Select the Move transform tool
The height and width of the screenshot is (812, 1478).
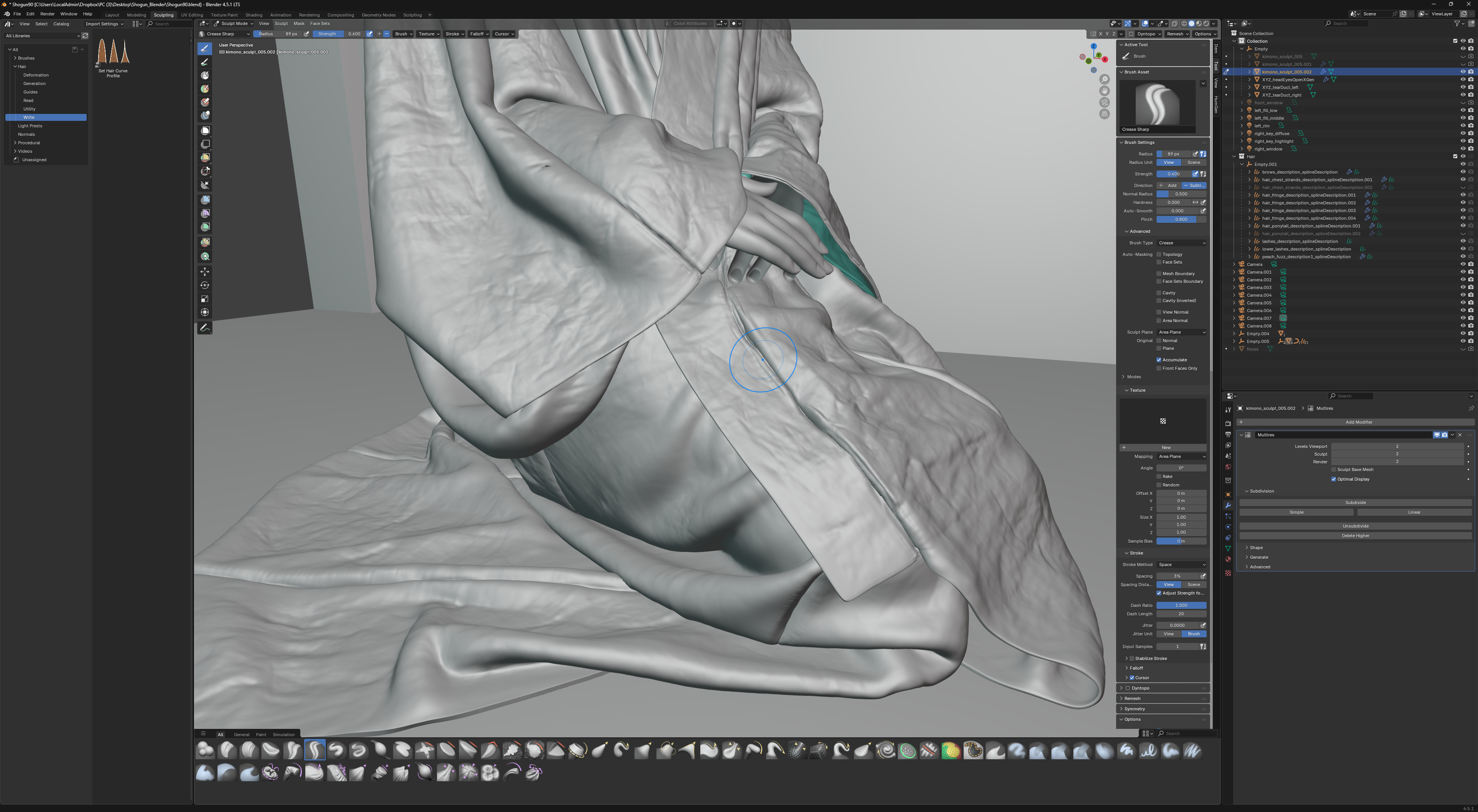pos(205,271)
